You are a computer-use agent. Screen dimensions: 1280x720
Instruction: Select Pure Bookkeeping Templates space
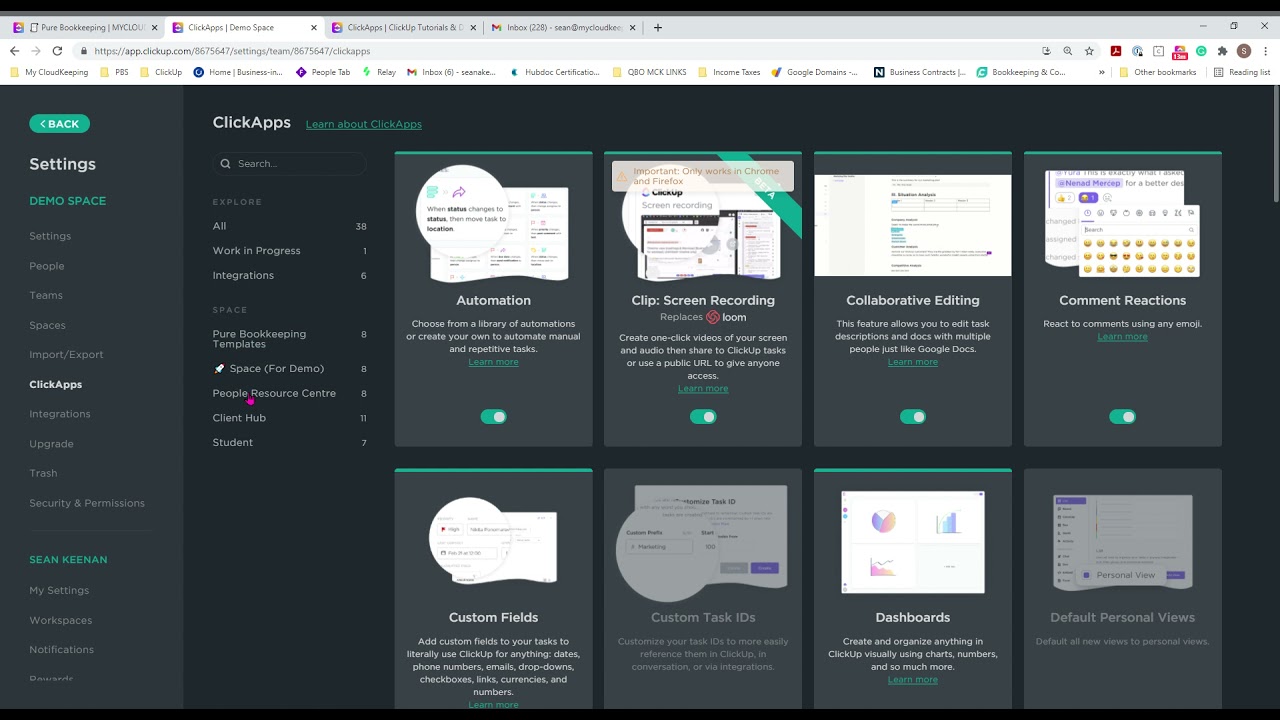[289, 339]
